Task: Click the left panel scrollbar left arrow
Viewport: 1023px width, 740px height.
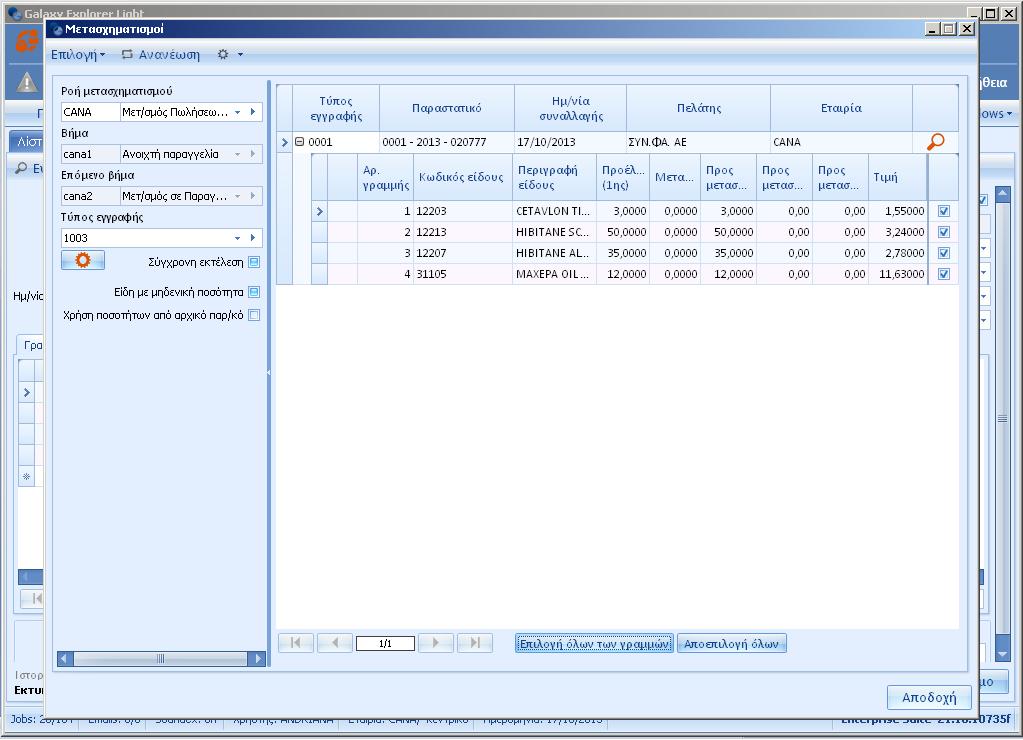Action: [x=65, y=658]
